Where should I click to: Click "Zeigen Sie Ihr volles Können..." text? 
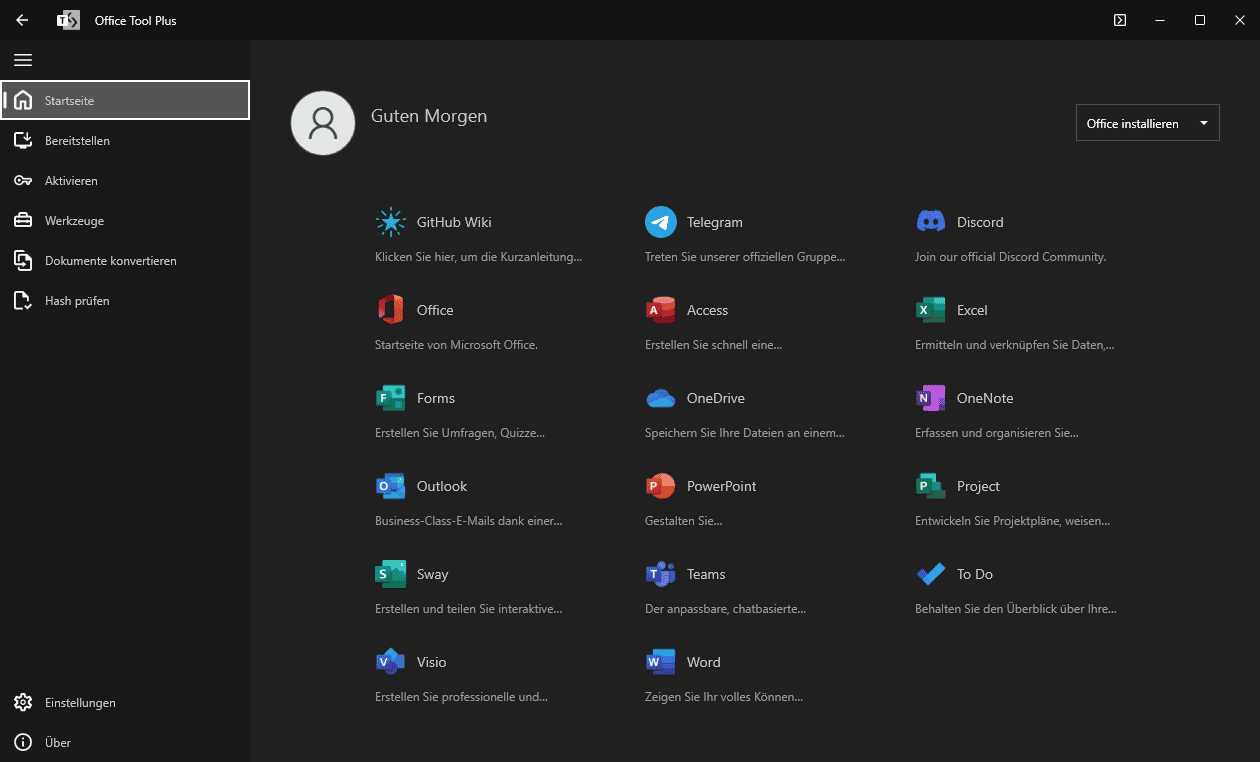click(724, 697)
